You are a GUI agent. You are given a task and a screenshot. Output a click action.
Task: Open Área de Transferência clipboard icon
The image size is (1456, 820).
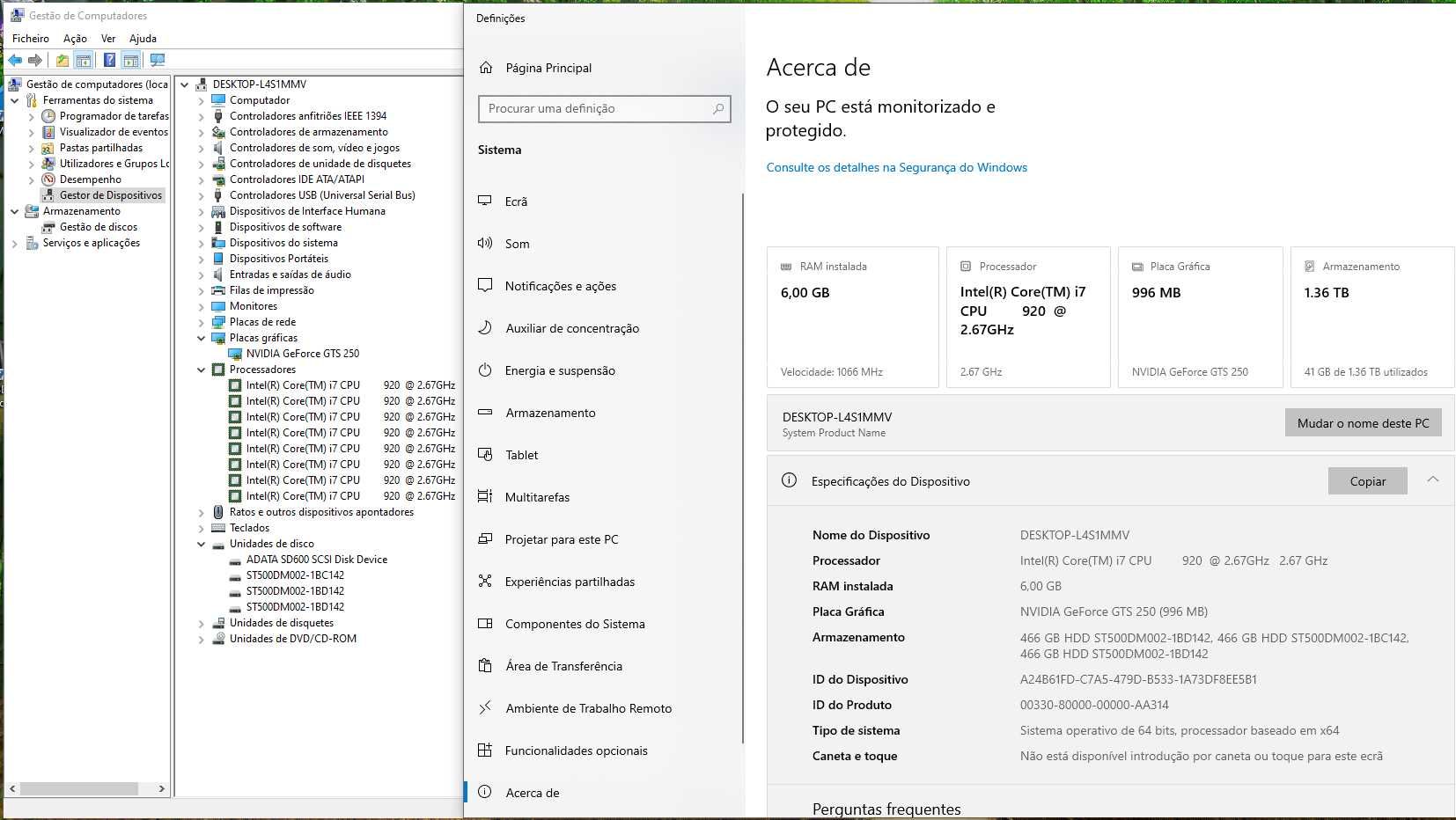(485, 665)
